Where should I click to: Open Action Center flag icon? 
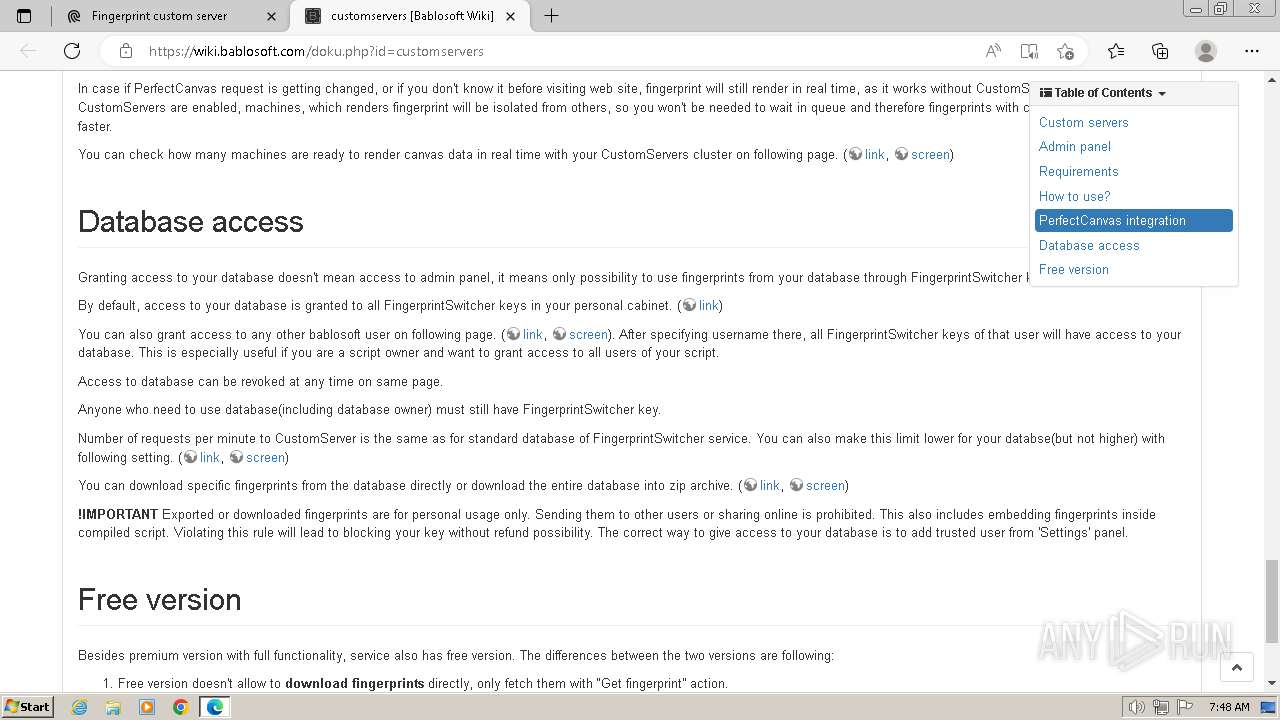1184,707
